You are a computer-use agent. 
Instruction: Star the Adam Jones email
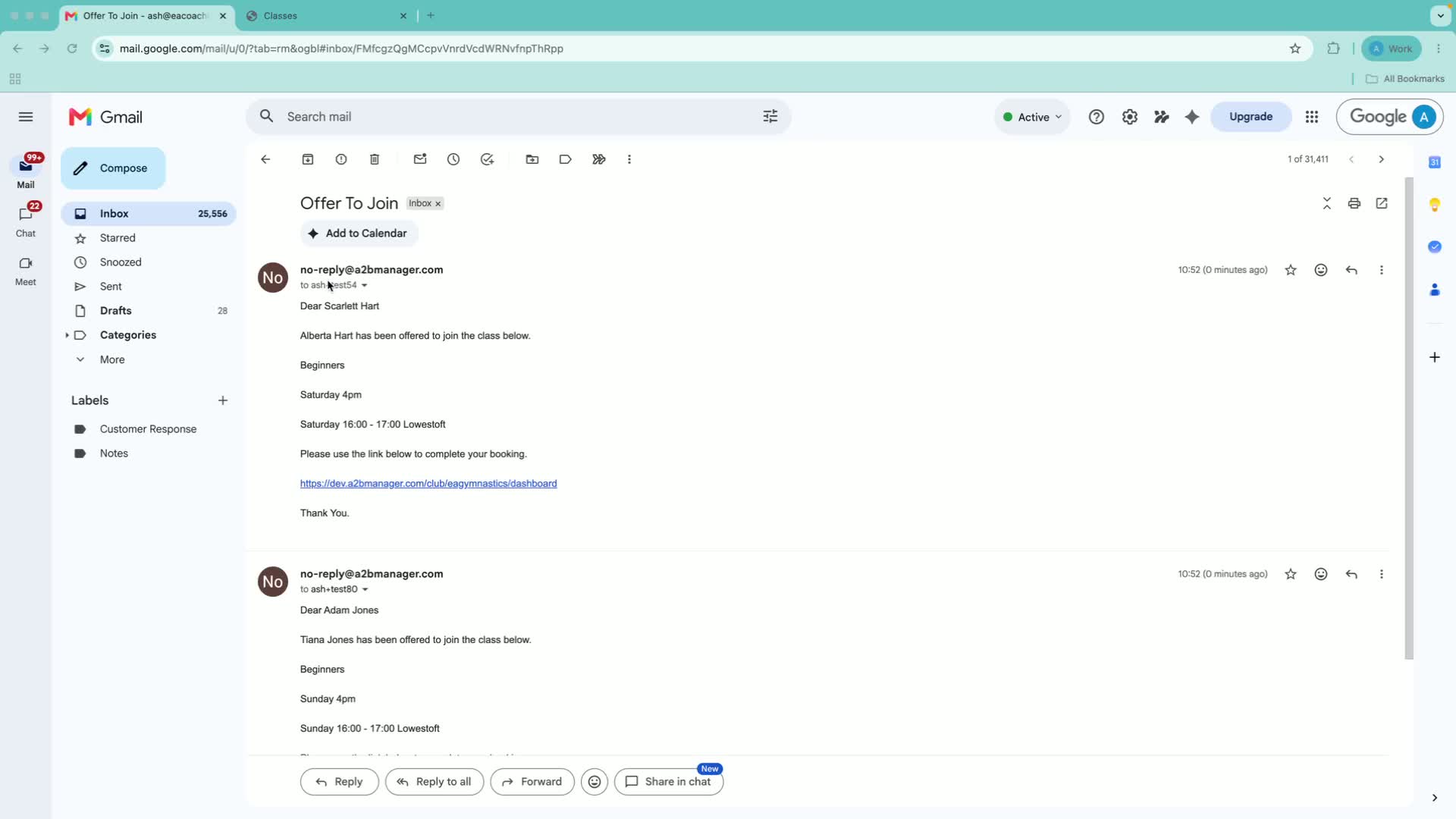click(x=1291, y=574)
